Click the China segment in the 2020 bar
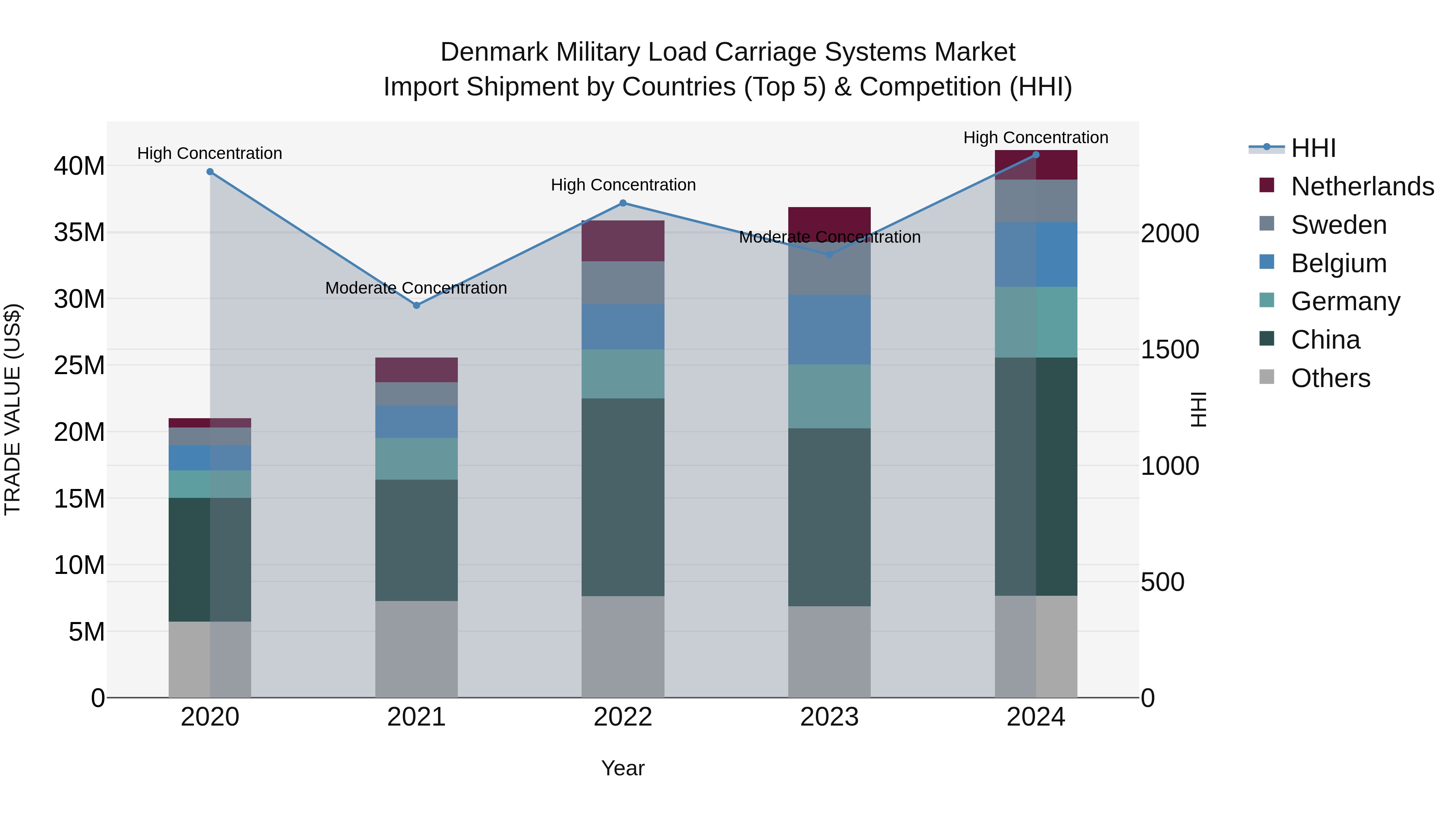 [210, 560]
